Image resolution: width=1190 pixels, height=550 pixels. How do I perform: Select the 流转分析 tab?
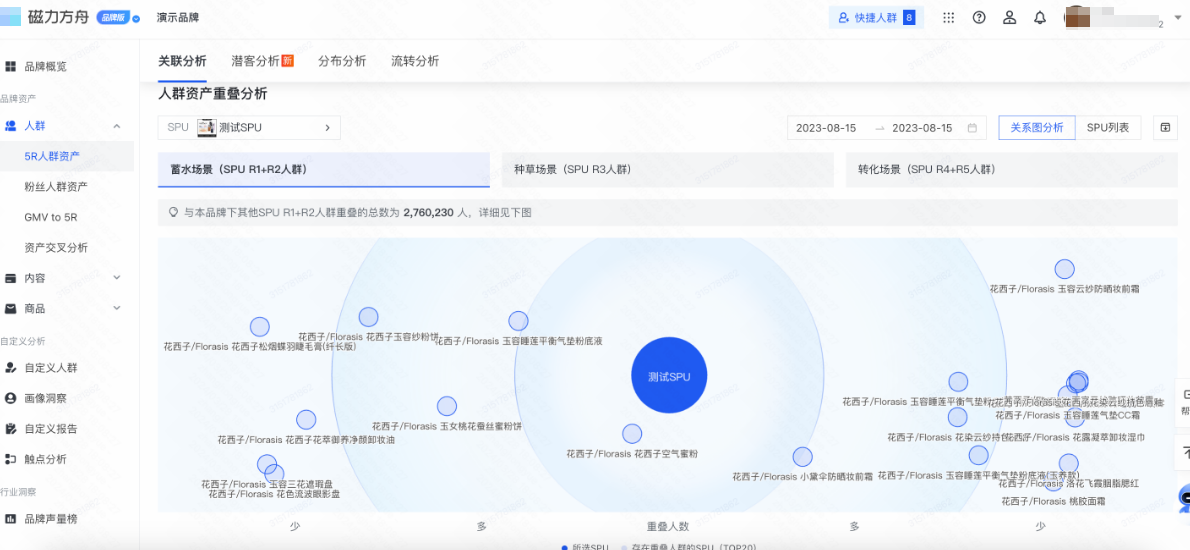pyautogui.click(x=415, y=61)
